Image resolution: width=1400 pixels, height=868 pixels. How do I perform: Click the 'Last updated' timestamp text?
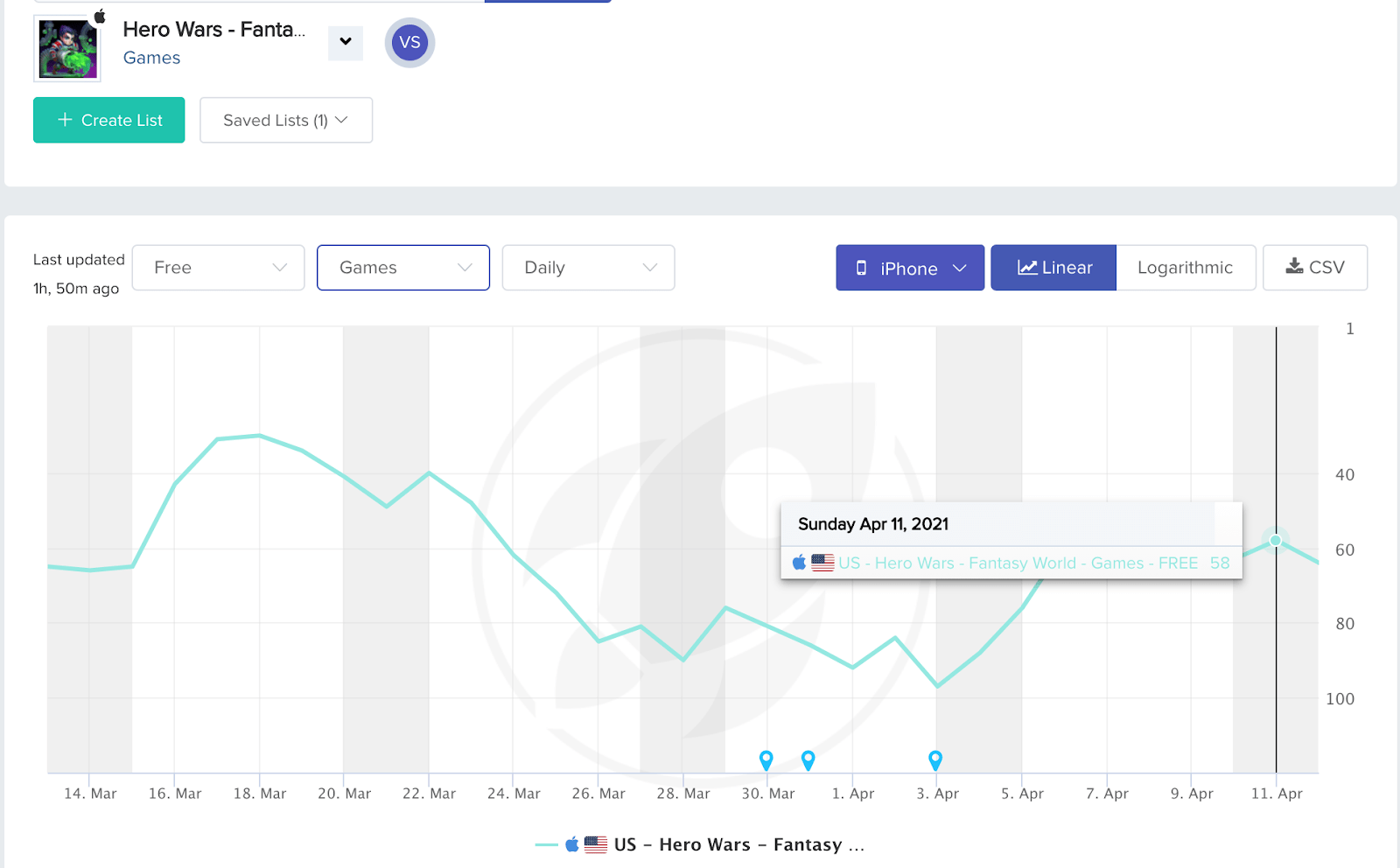click(79, 274)
